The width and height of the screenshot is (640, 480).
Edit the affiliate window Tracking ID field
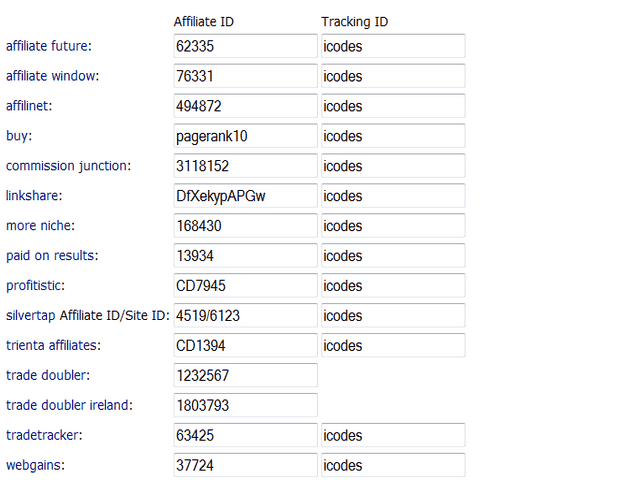click(x=393, y=76)
